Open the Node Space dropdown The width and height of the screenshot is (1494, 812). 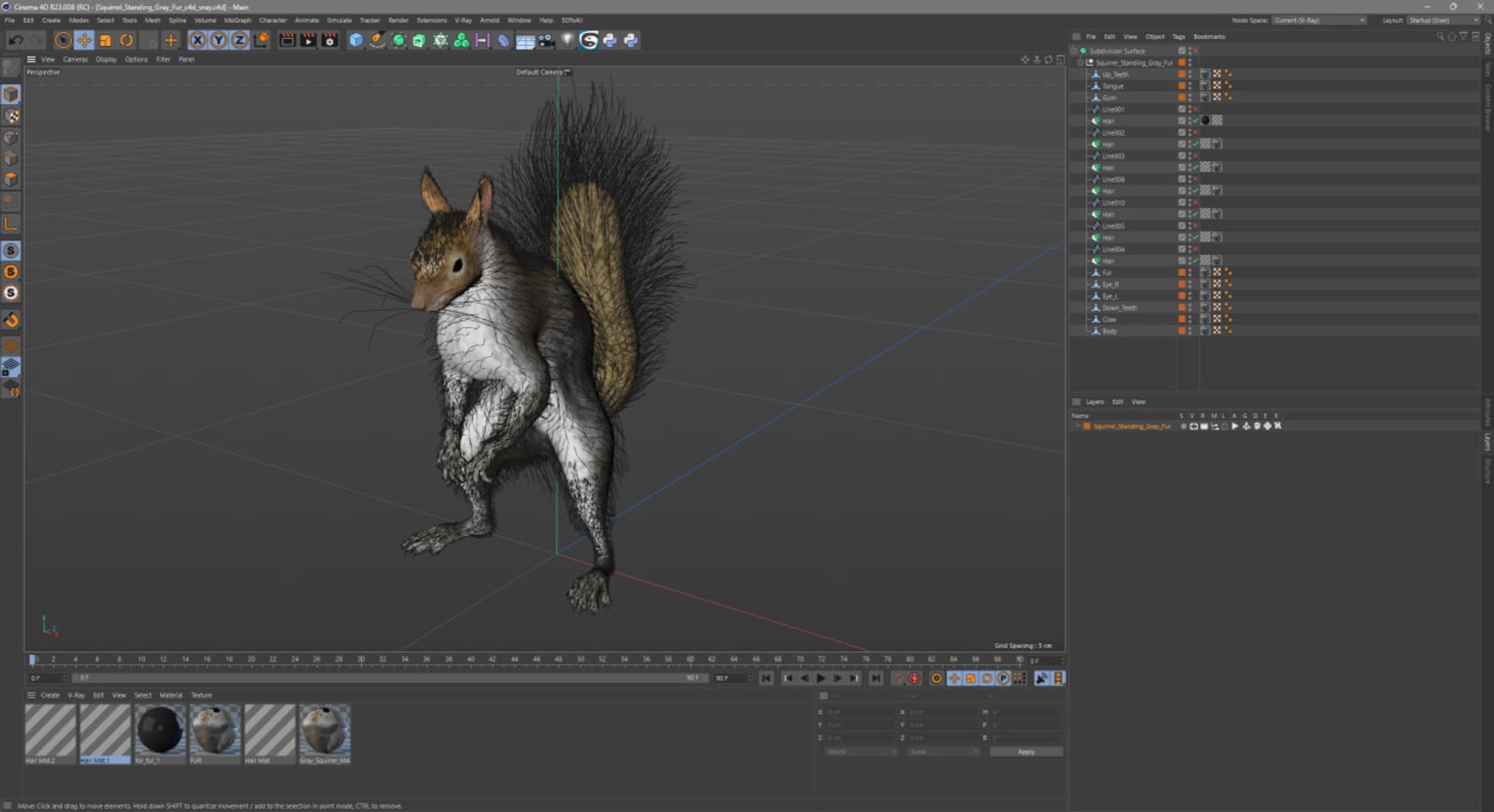coord(1319,20)
